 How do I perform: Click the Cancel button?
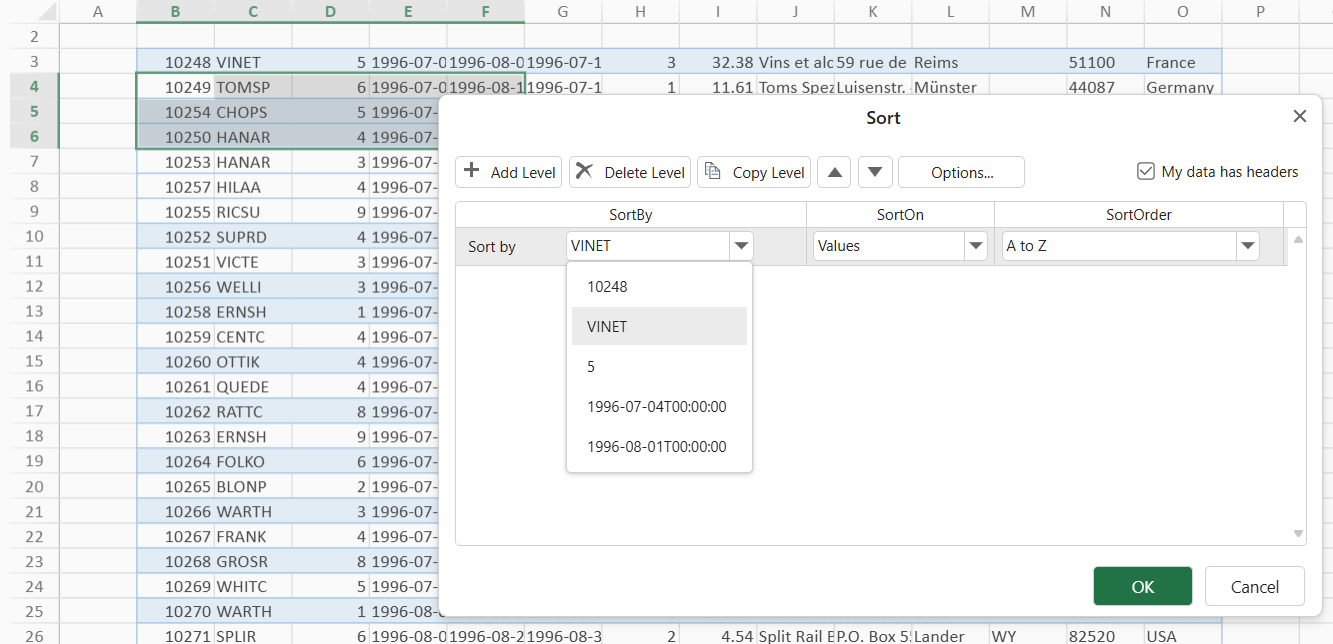1254,587
